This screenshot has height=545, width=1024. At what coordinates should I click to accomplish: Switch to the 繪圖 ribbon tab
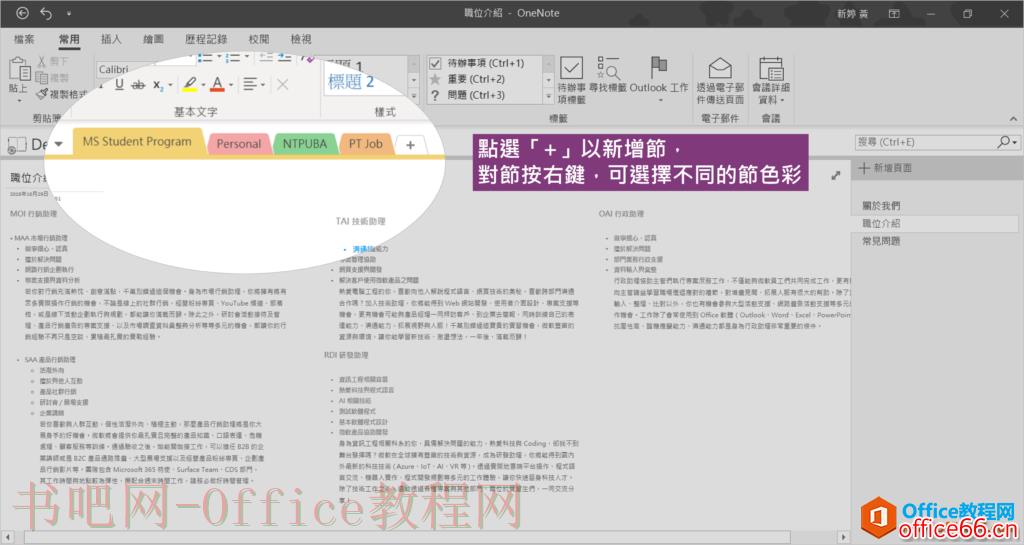click(153, 39)
